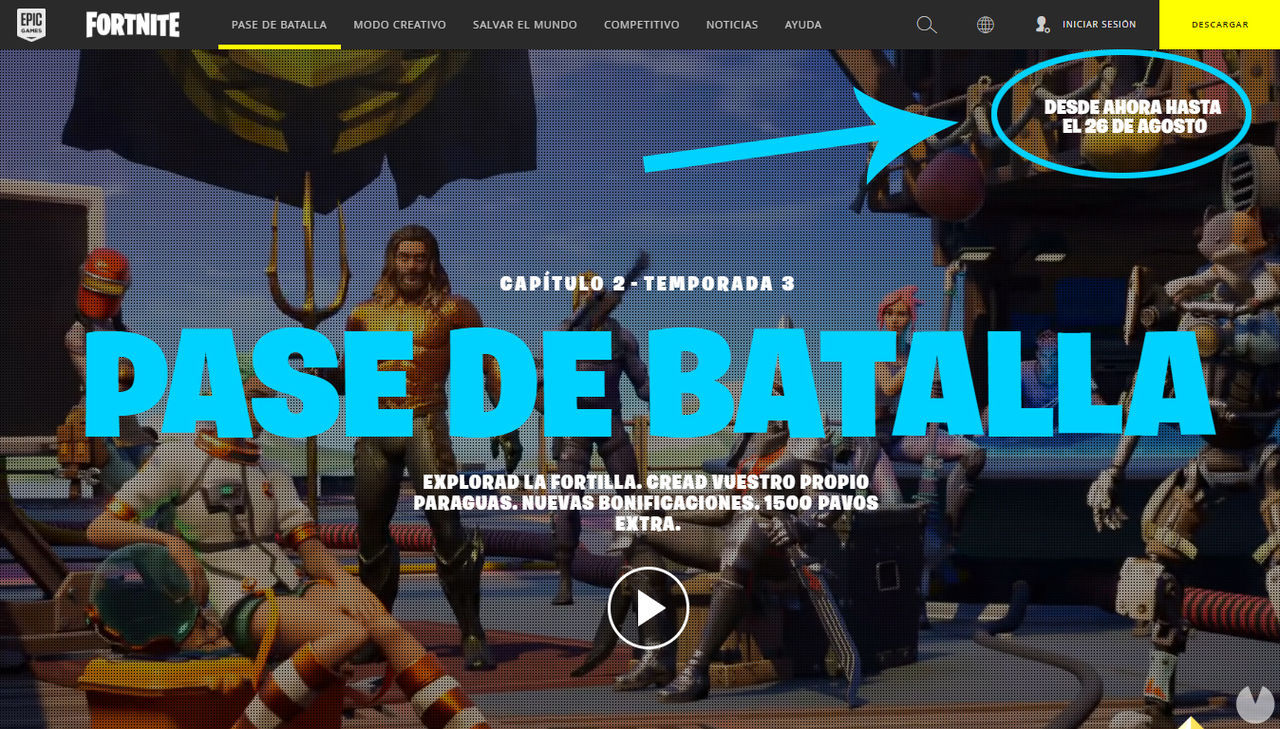Click the user profile icon
Viewport: 1280px width, 729px height.
pos(1043,25)
